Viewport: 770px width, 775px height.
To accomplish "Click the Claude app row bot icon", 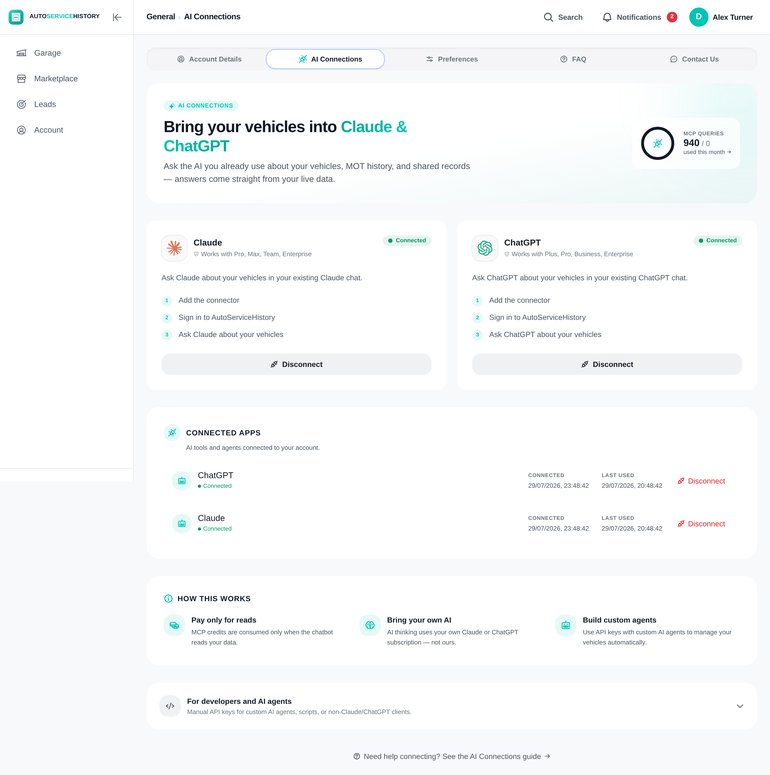I will pos(181,523).
